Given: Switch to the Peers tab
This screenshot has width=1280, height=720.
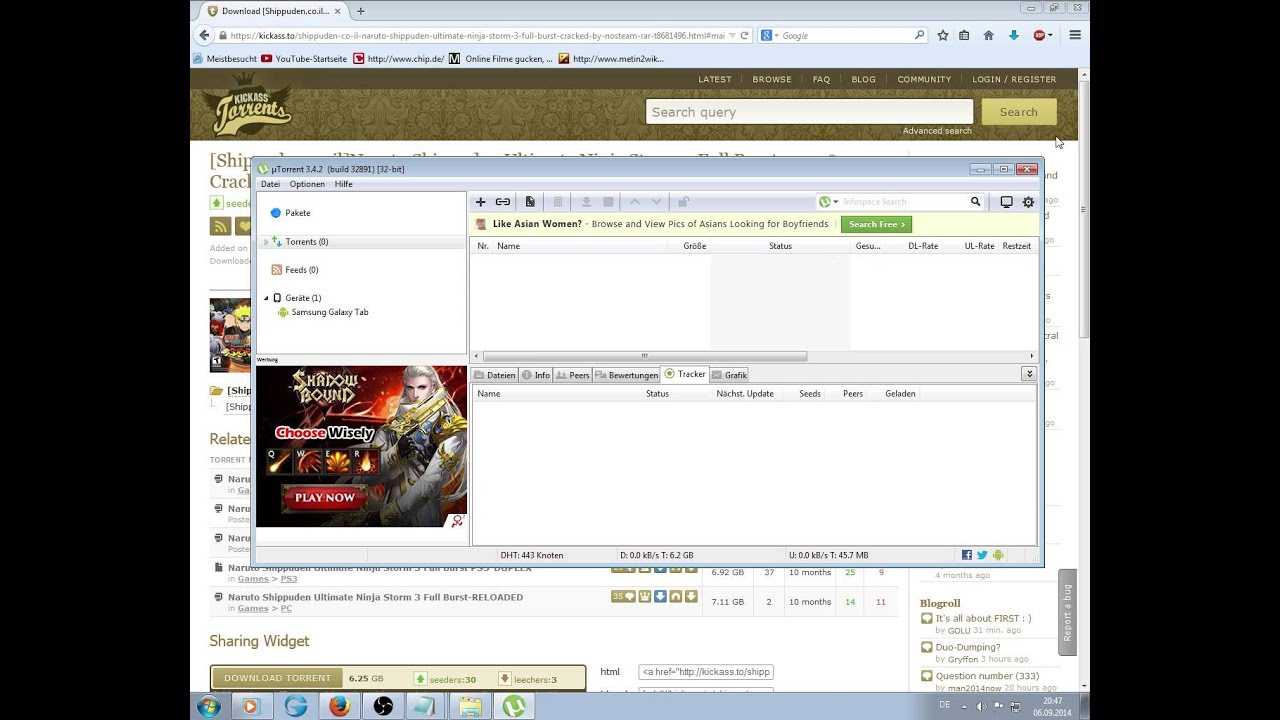Looking at the screenshot, I should click(x=573, y=375).
